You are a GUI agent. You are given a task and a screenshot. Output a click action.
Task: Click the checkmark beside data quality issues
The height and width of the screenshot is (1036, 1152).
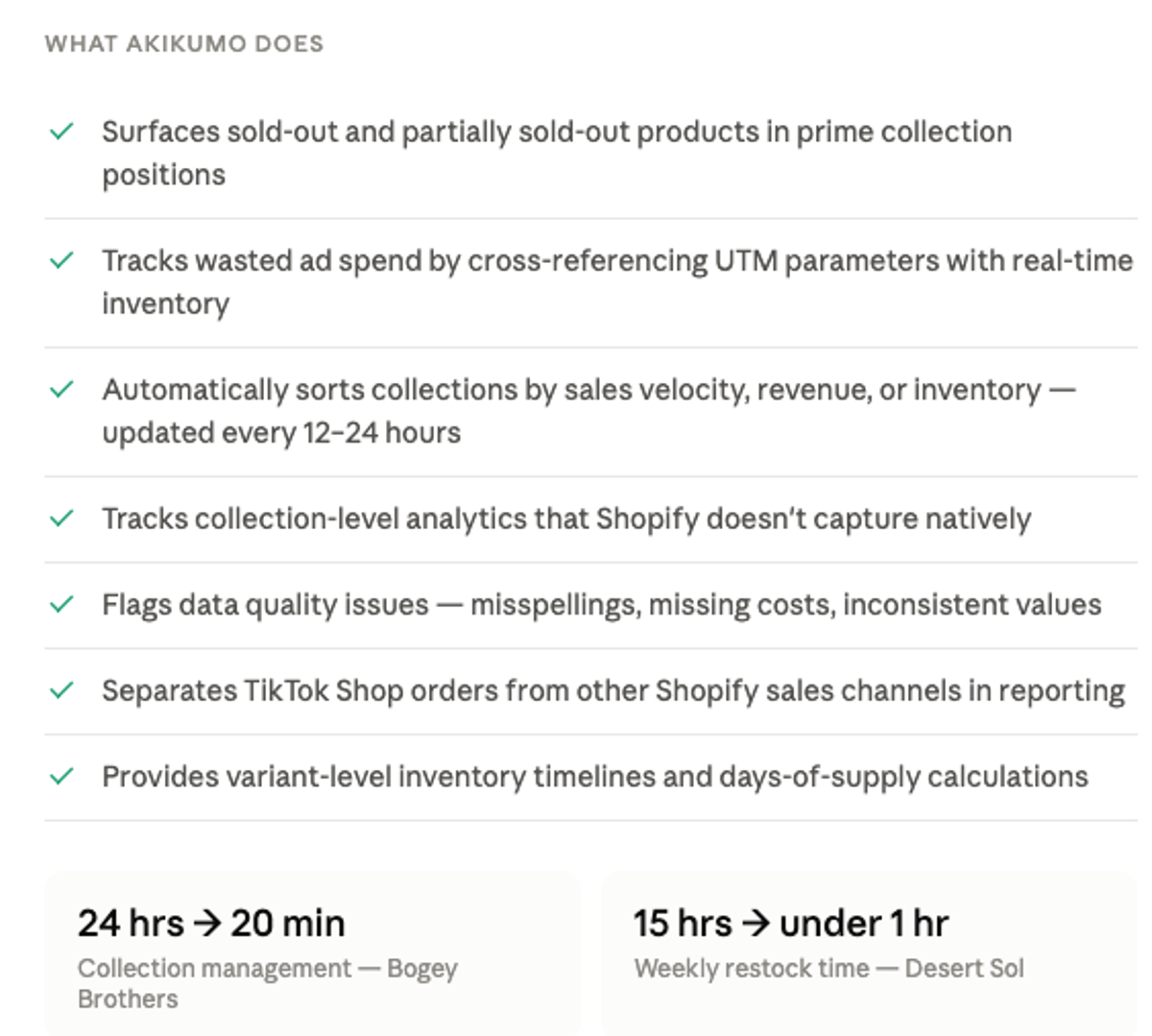click(x=61, y=604)
